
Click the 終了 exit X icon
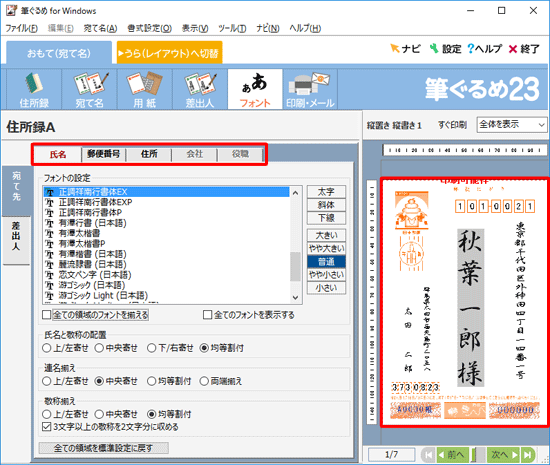[x=524, y=49]
